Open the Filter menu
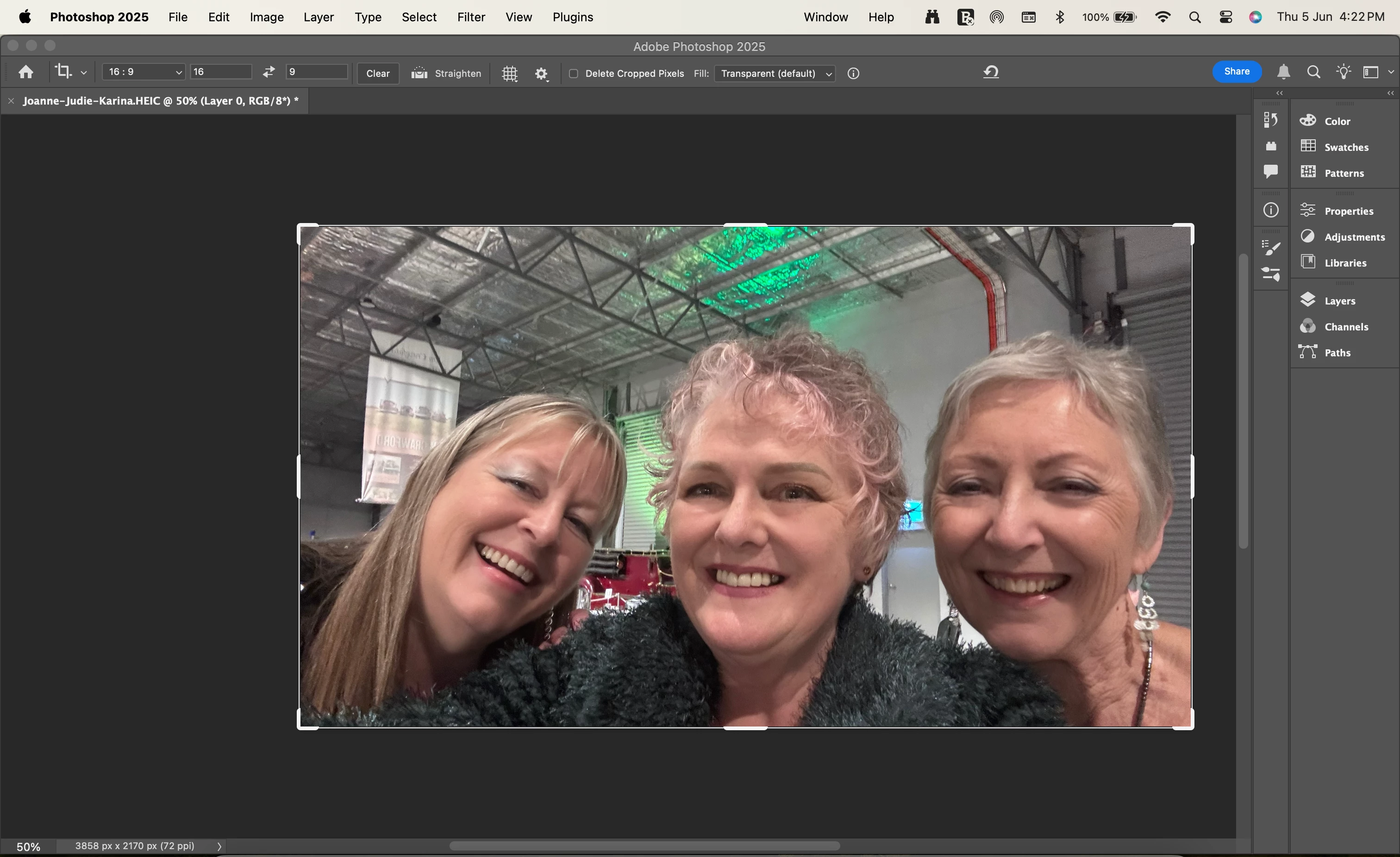 (470, 17)
